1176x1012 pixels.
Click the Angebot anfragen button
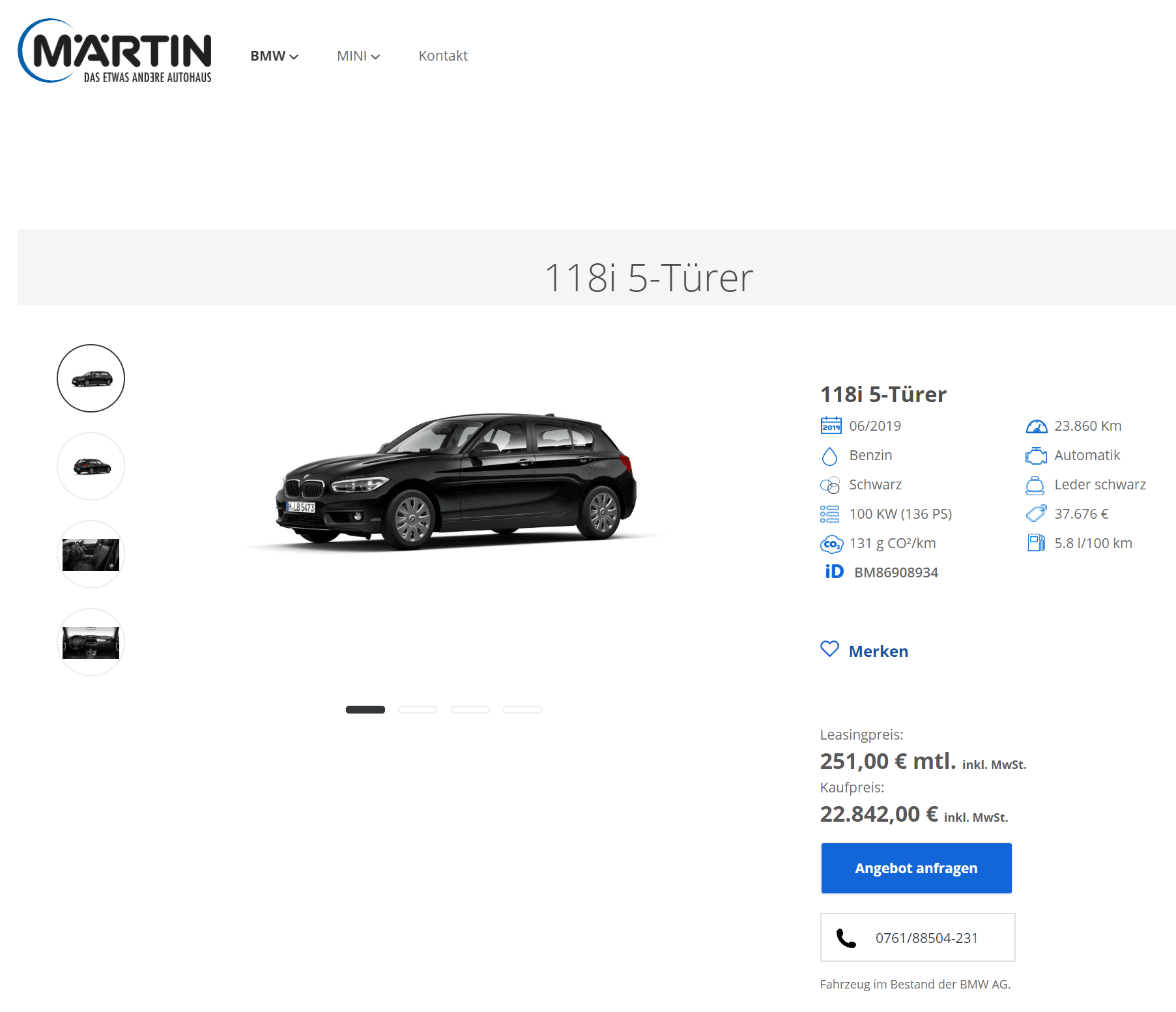(x=916, y=868)
